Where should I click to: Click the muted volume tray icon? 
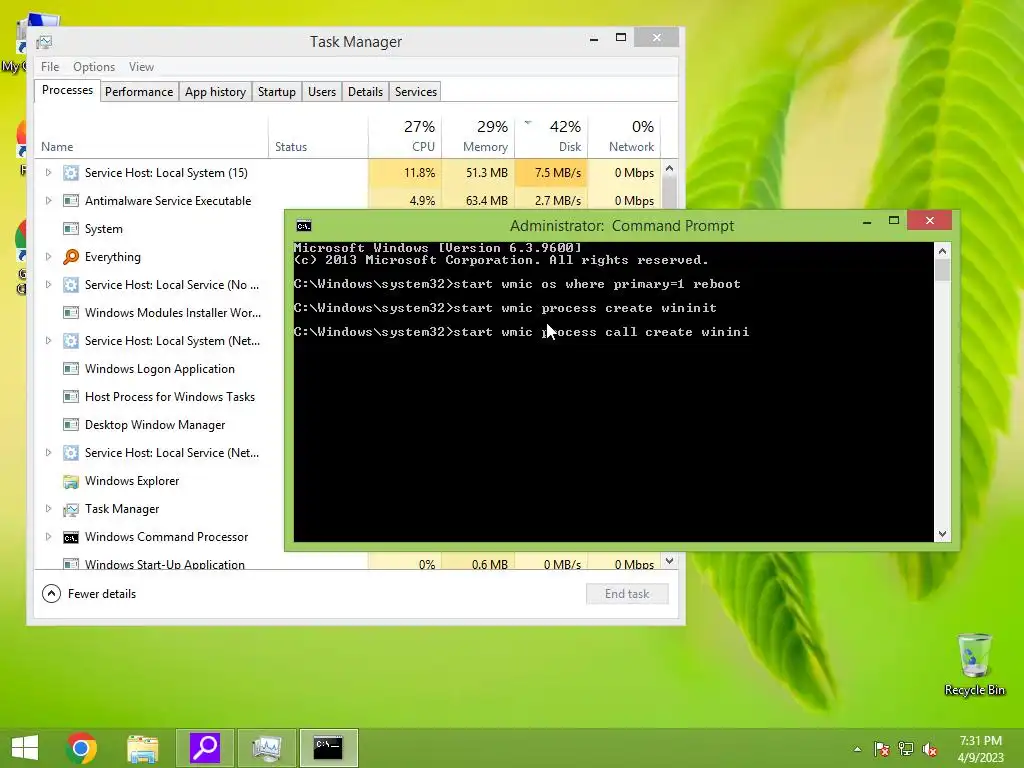click(x=930, y=749)
